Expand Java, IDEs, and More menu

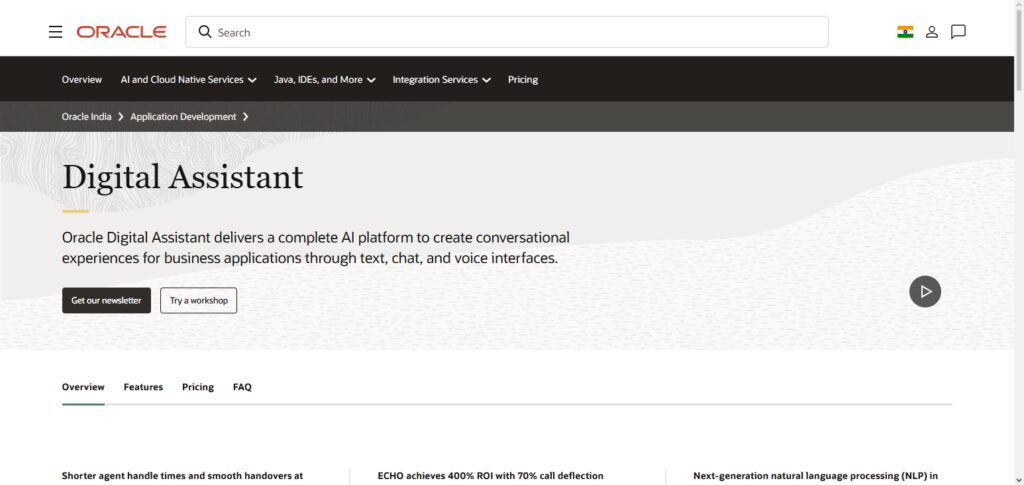click(x=325, y=80)
